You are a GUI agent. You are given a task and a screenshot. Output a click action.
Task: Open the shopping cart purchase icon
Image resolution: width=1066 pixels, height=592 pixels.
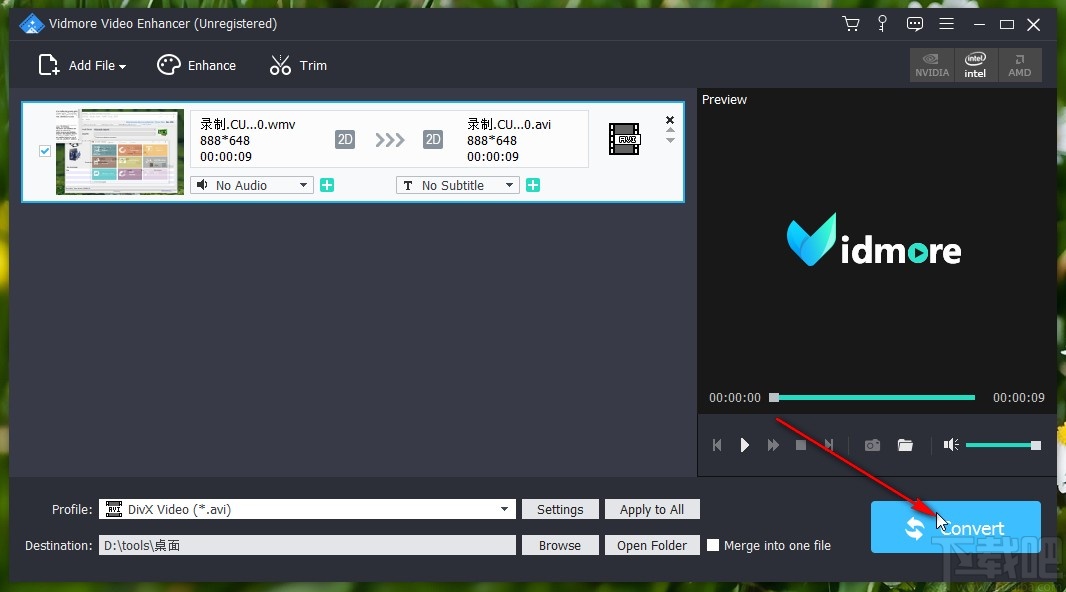point(850,24)
